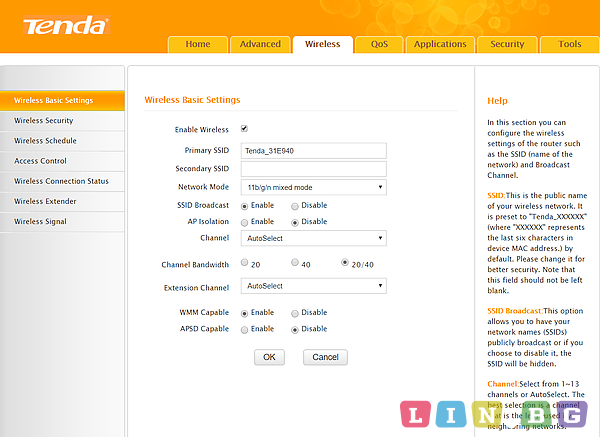This screenshot has height=437, width=600.
Task: Click the Cancel button
Action: pos(325,357)
